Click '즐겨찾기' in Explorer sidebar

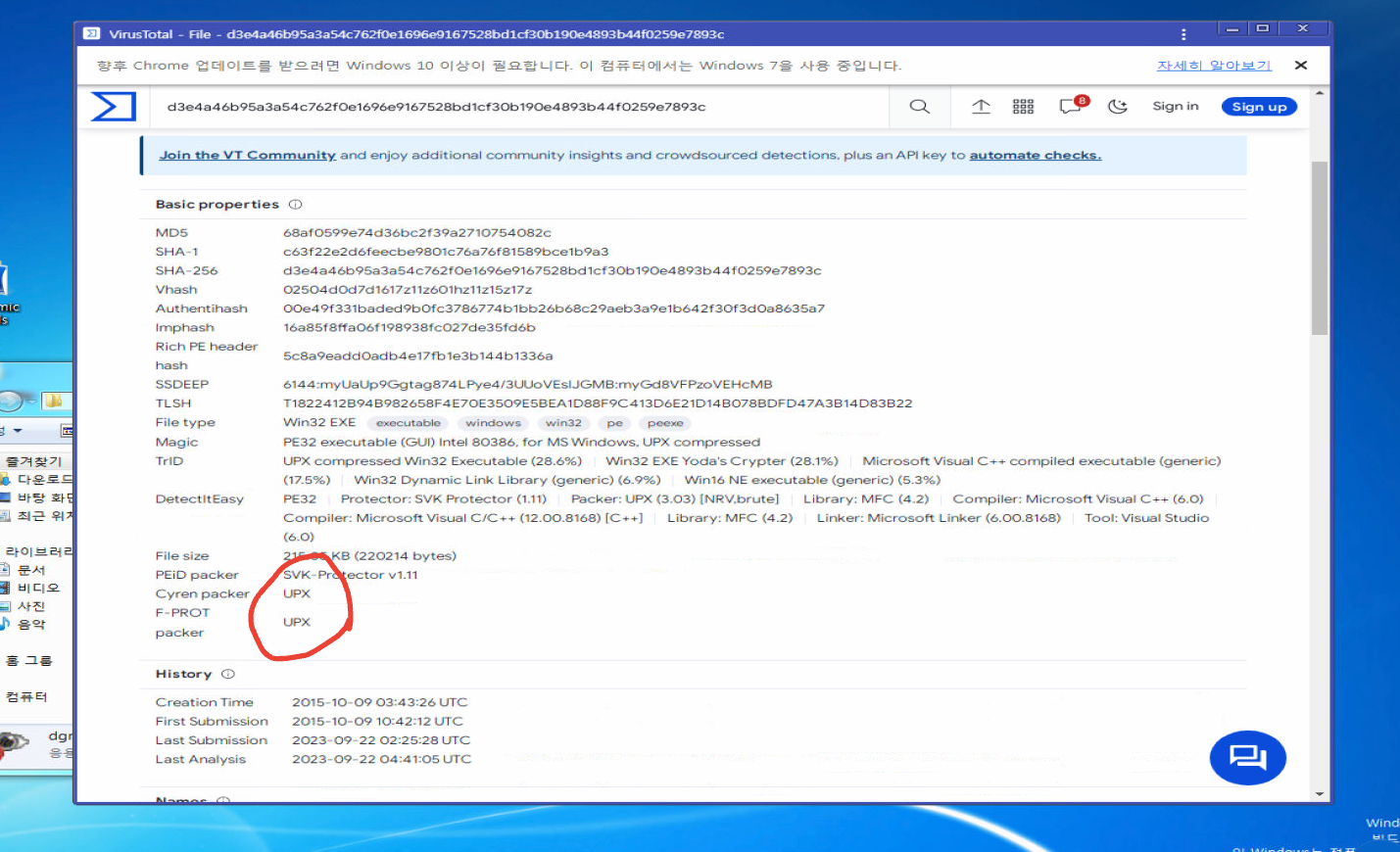[x=34, y=461]
